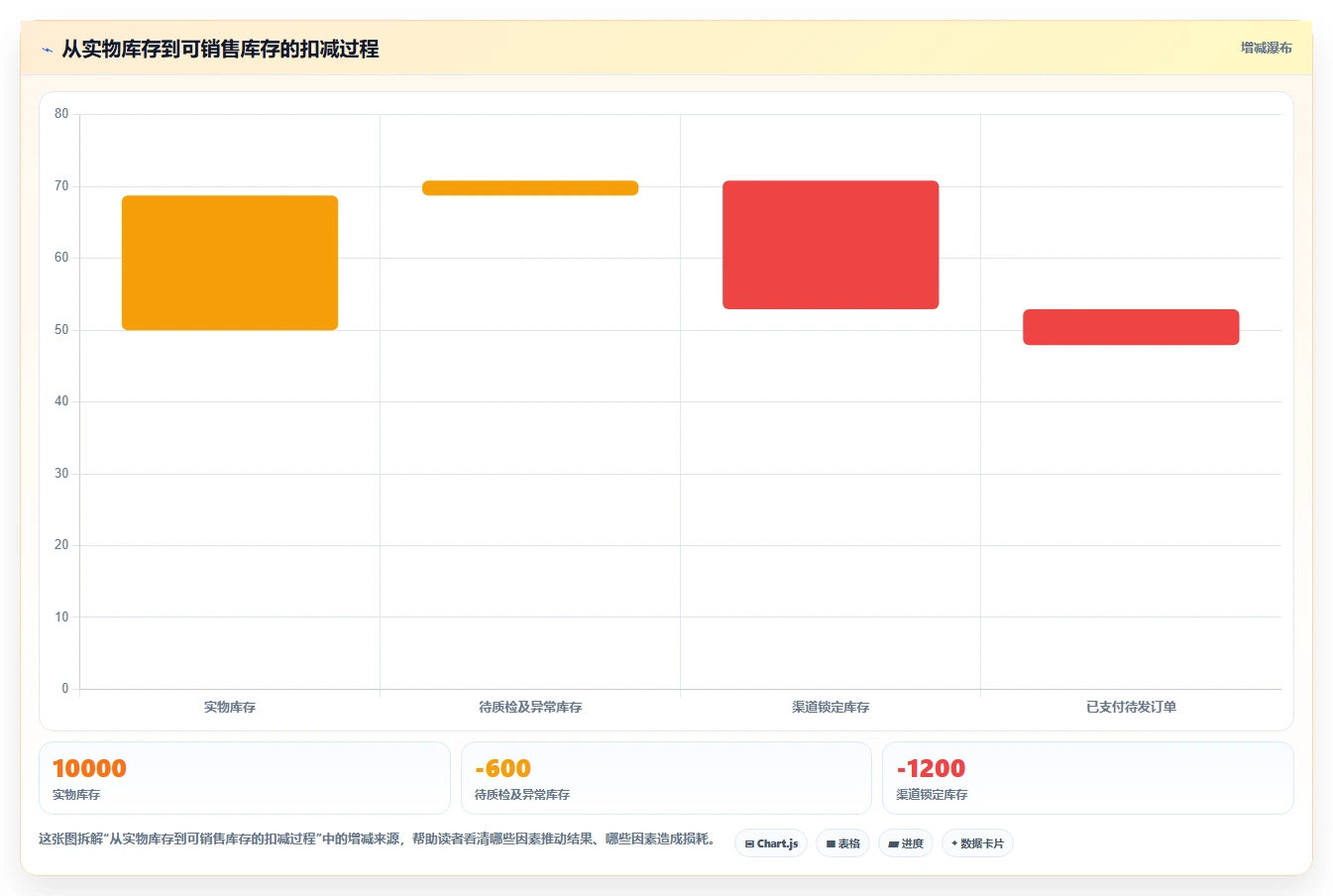Click the thin orange 待质检及异常库存 bar
The height and width of the screenshot is (896, 1333).
530,187
